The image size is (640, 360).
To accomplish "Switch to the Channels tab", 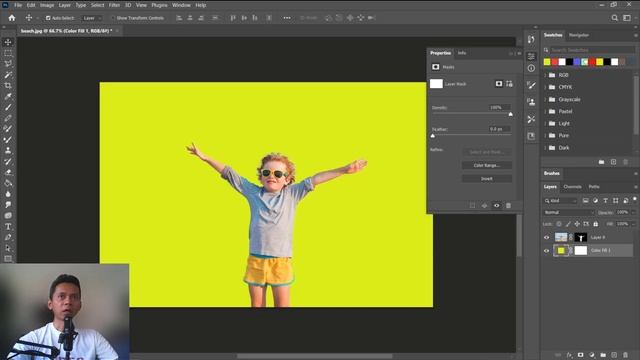I will point(572,187).
